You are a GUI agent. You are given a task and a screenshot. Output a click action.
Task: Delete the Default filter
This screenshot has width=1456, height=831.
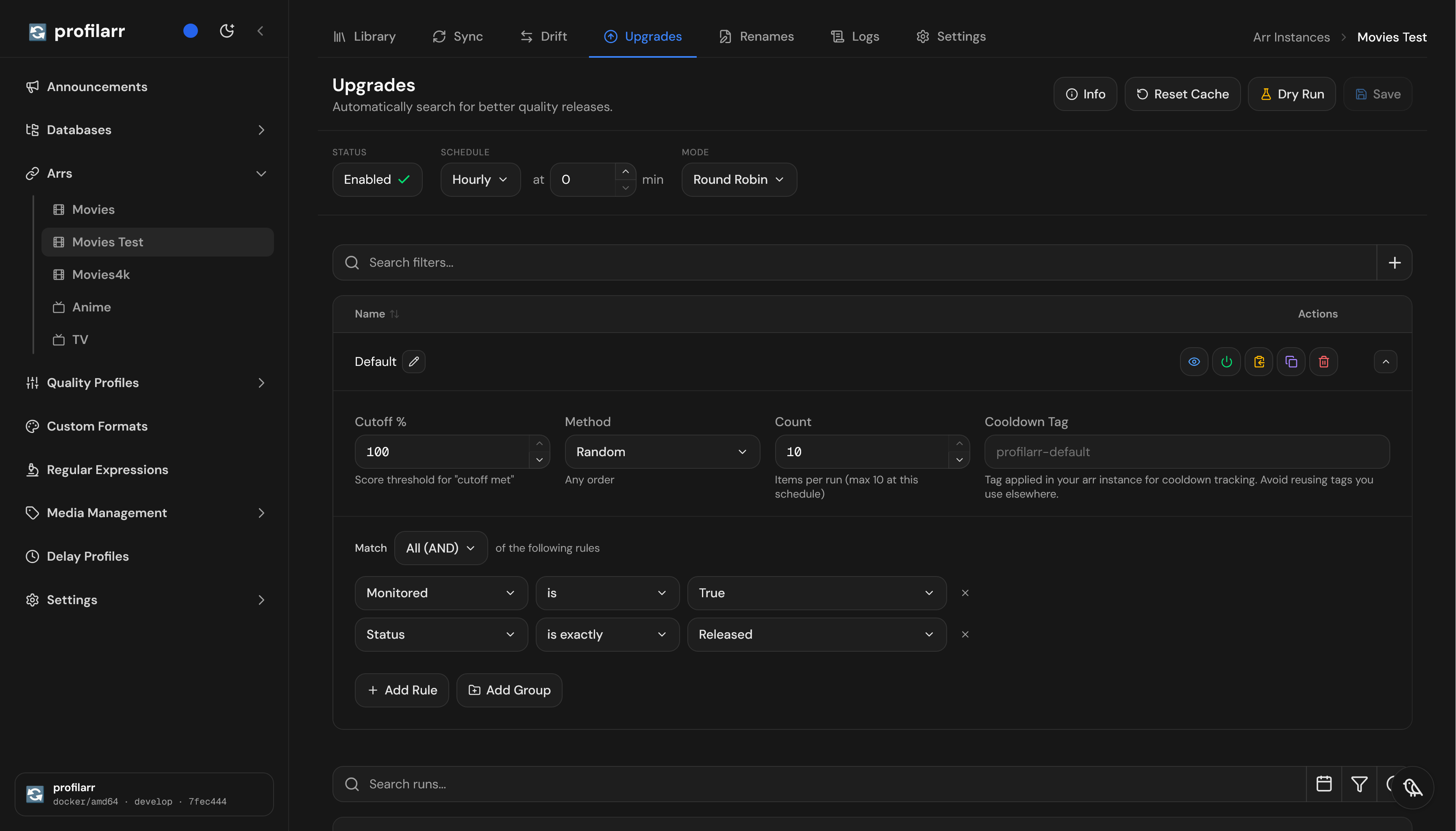tap(1323, 362)
